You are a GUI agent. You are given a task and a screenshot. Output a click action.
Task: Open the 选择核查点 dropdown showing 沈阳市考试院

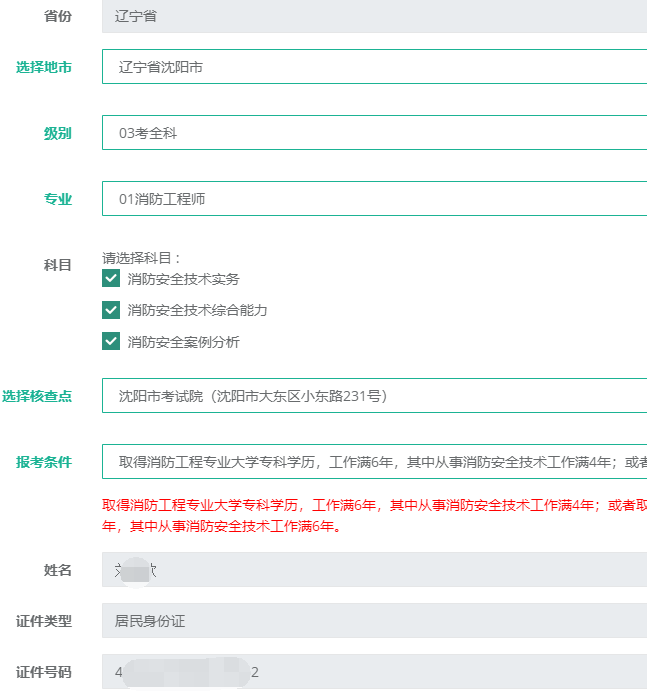[x=374, y=396]
